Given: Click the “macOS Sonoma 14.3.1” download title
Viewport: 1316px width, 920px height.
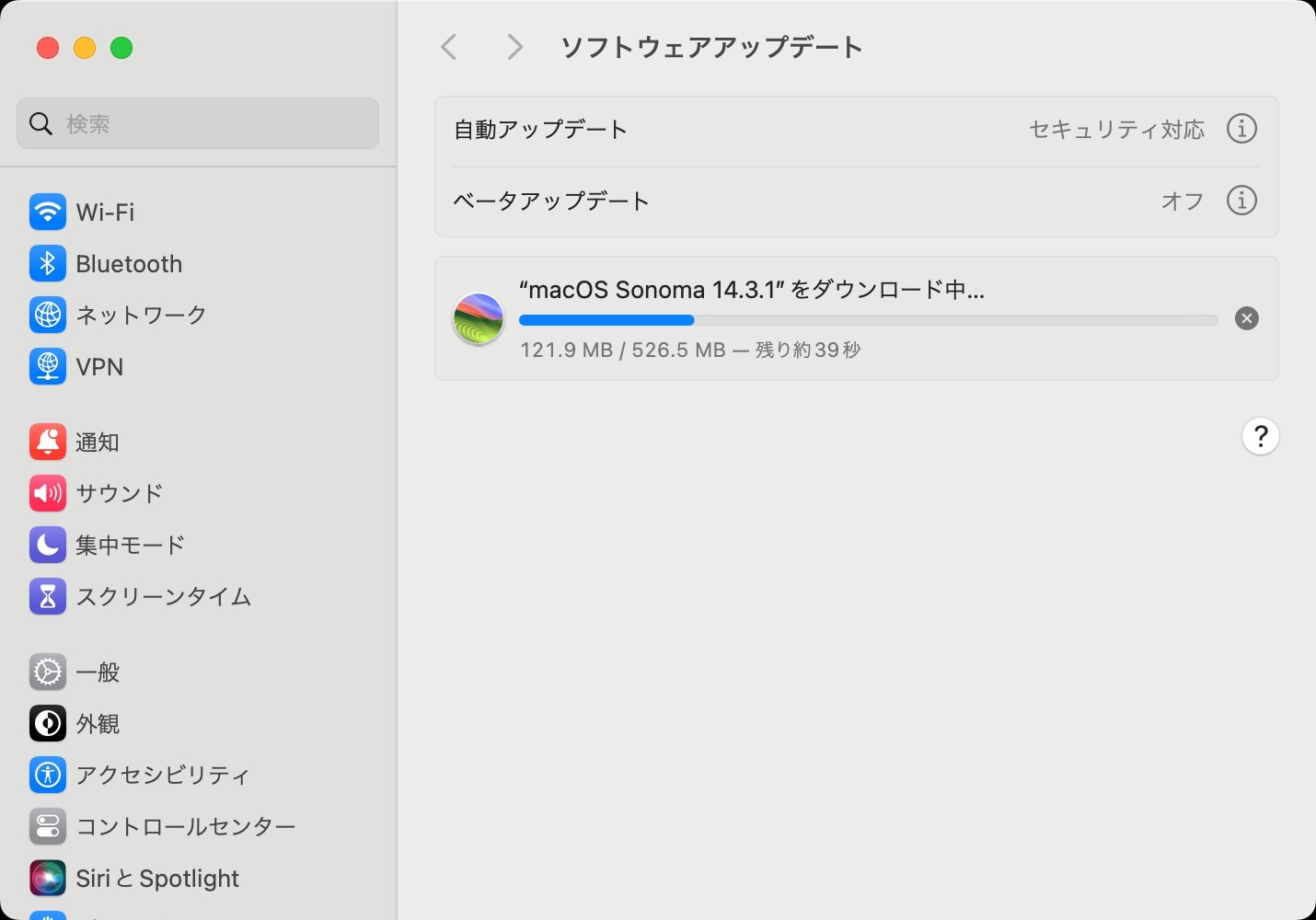Looking at the screenshot, I should click(752, 290).
